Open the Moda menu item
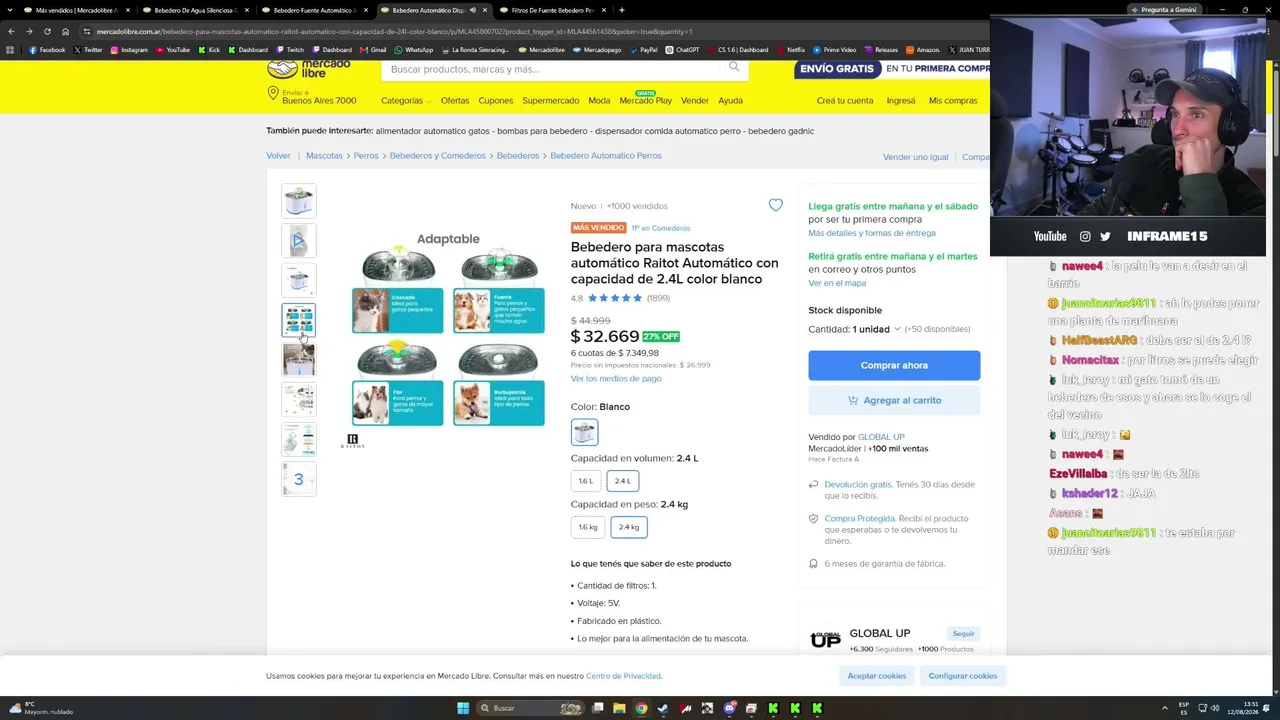 tap(599, 101)
